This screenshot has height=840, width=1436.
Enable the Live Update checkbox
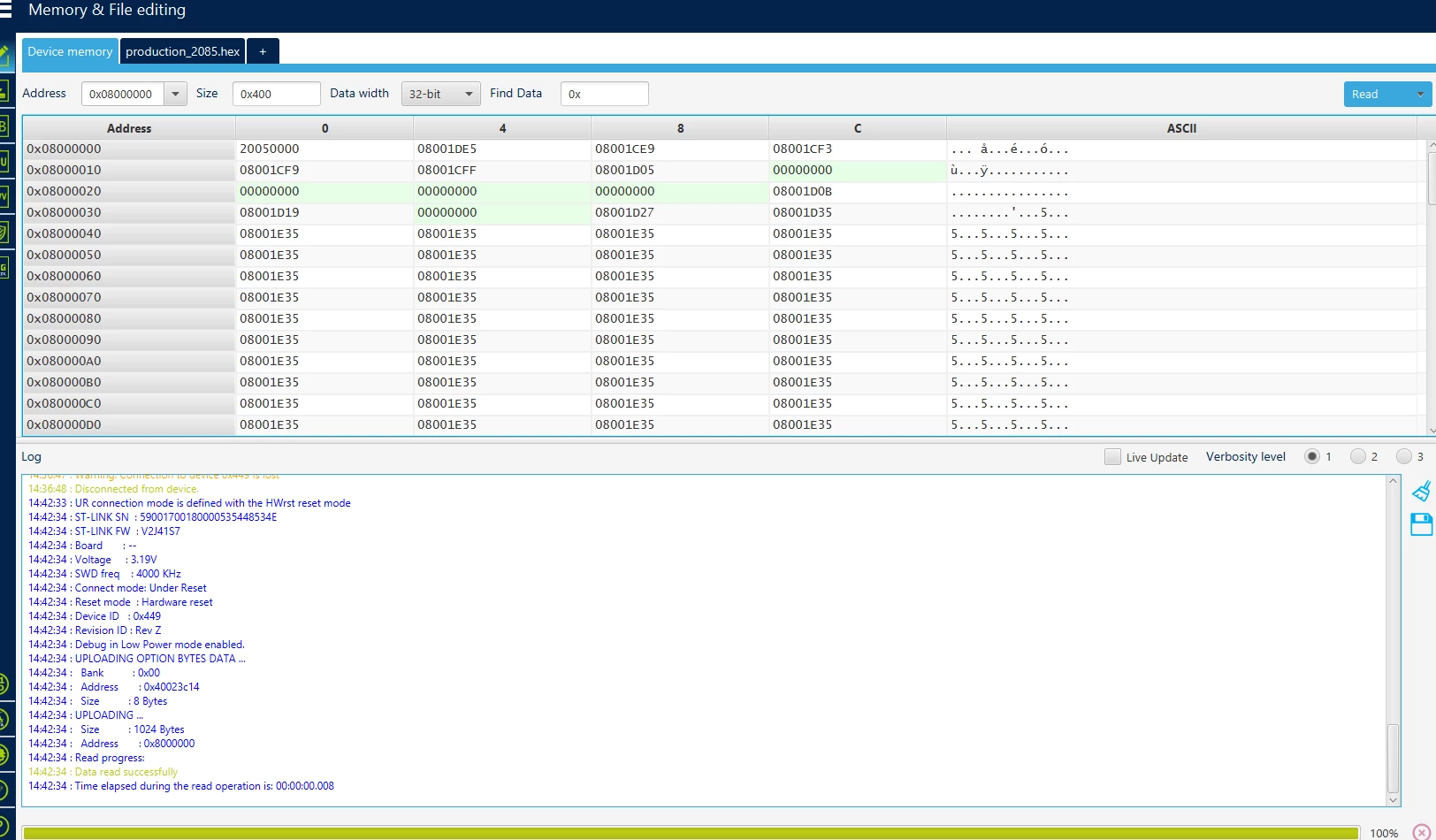[x=1112, y=457]
